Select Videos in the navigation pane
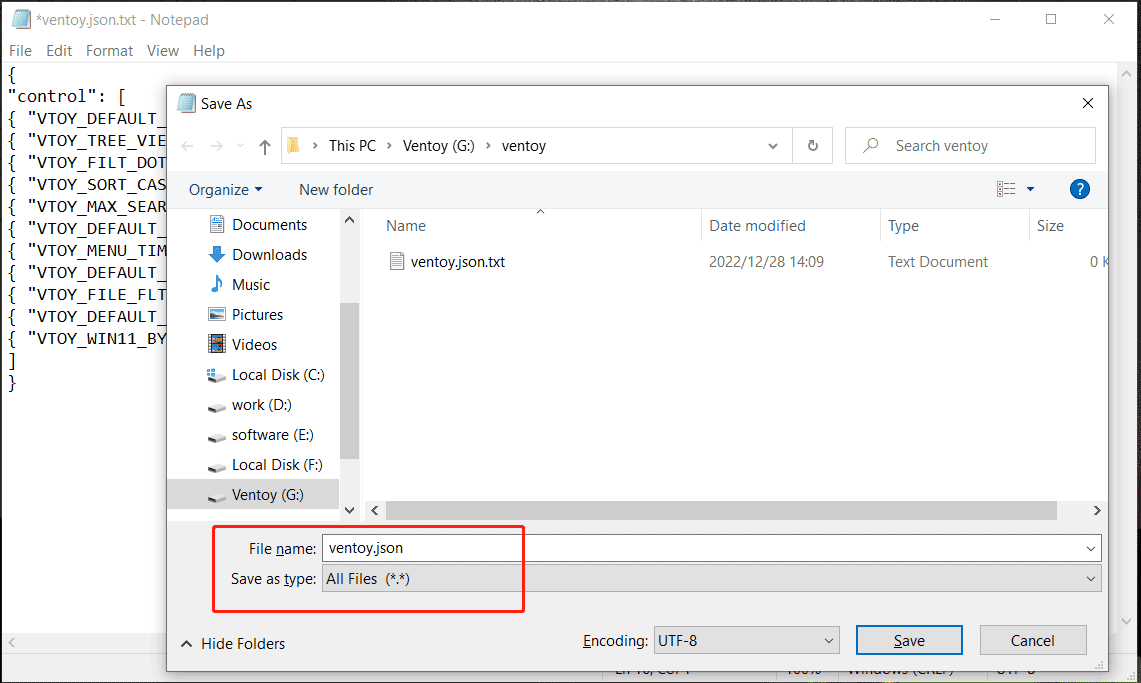Image resolution: width=1141 pixels, height=683 pixels. pyautogui.click(x=254, y=345)
